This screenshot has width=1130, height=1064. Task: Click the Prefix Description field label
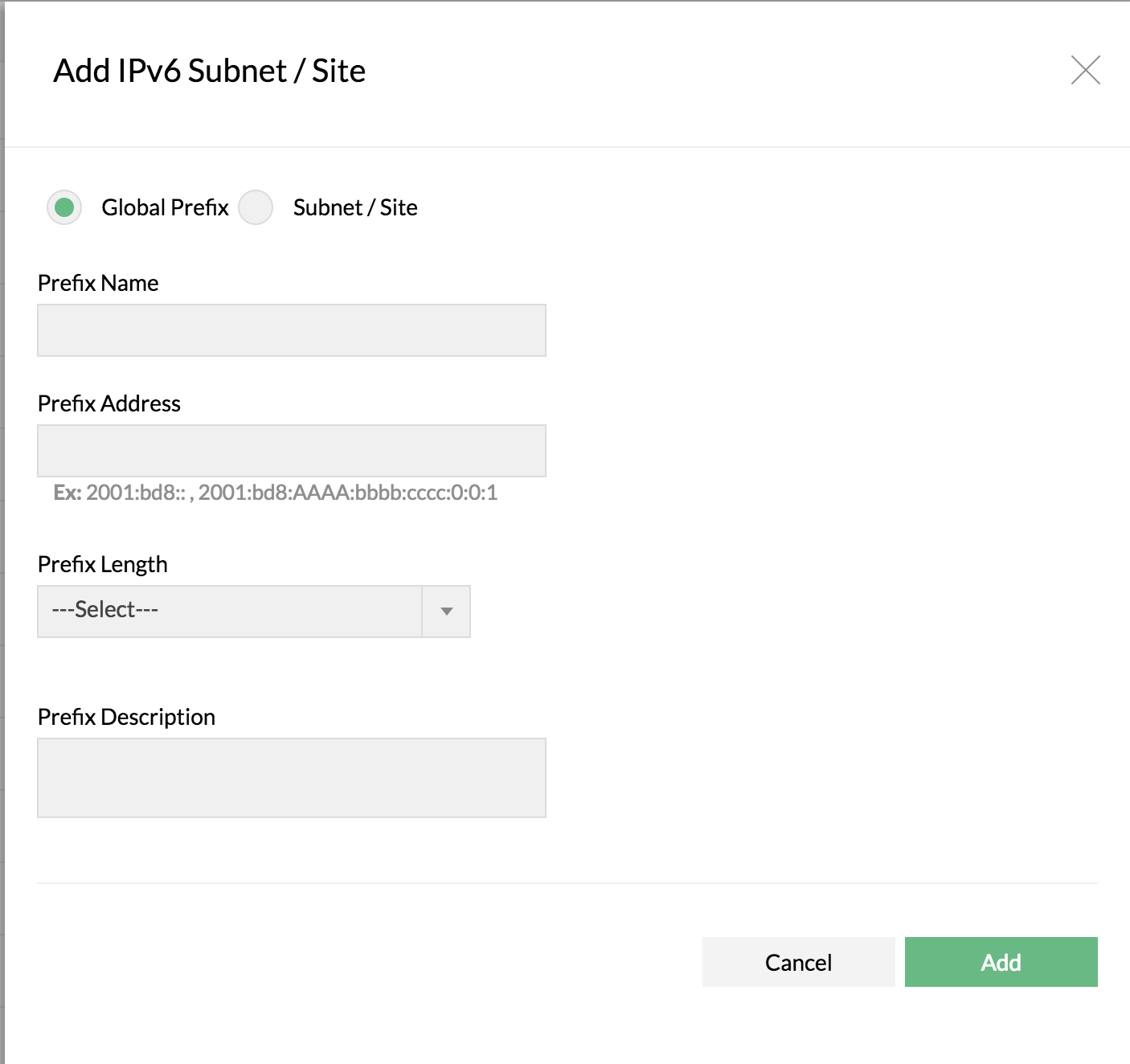click(x=126, y=717)
